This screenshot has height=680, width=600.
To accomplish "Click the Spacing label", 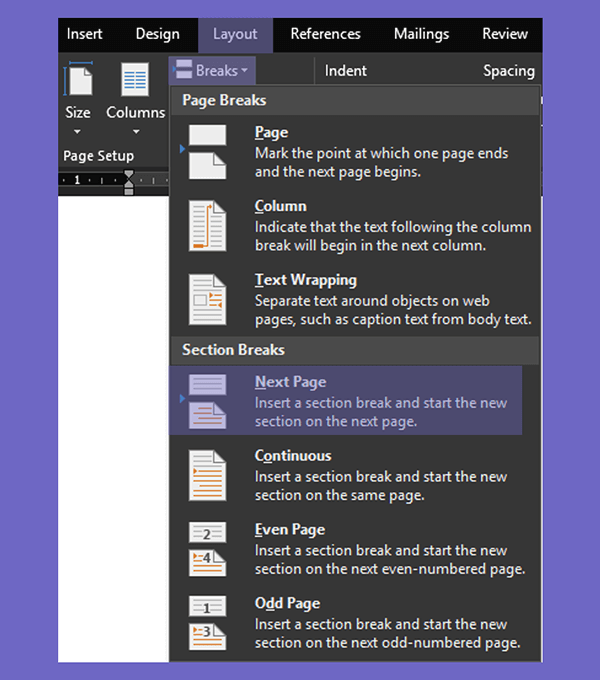I will (509, 71).
